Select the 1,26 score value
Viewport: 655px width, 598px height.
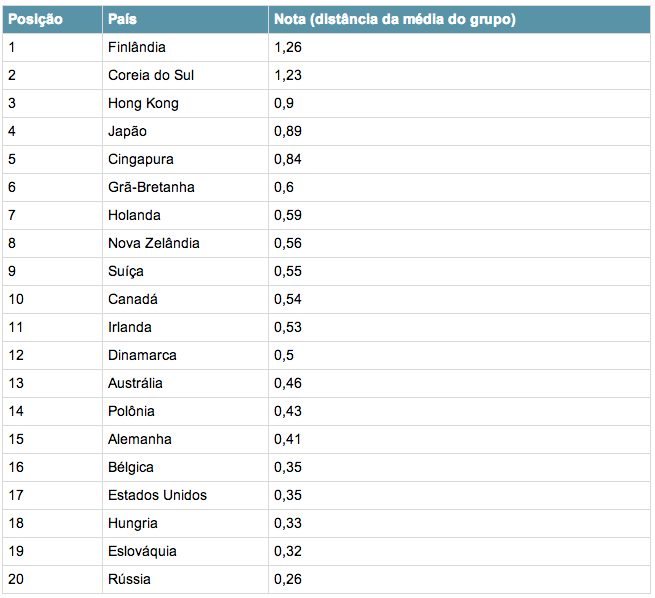click(x=288, y=47)
